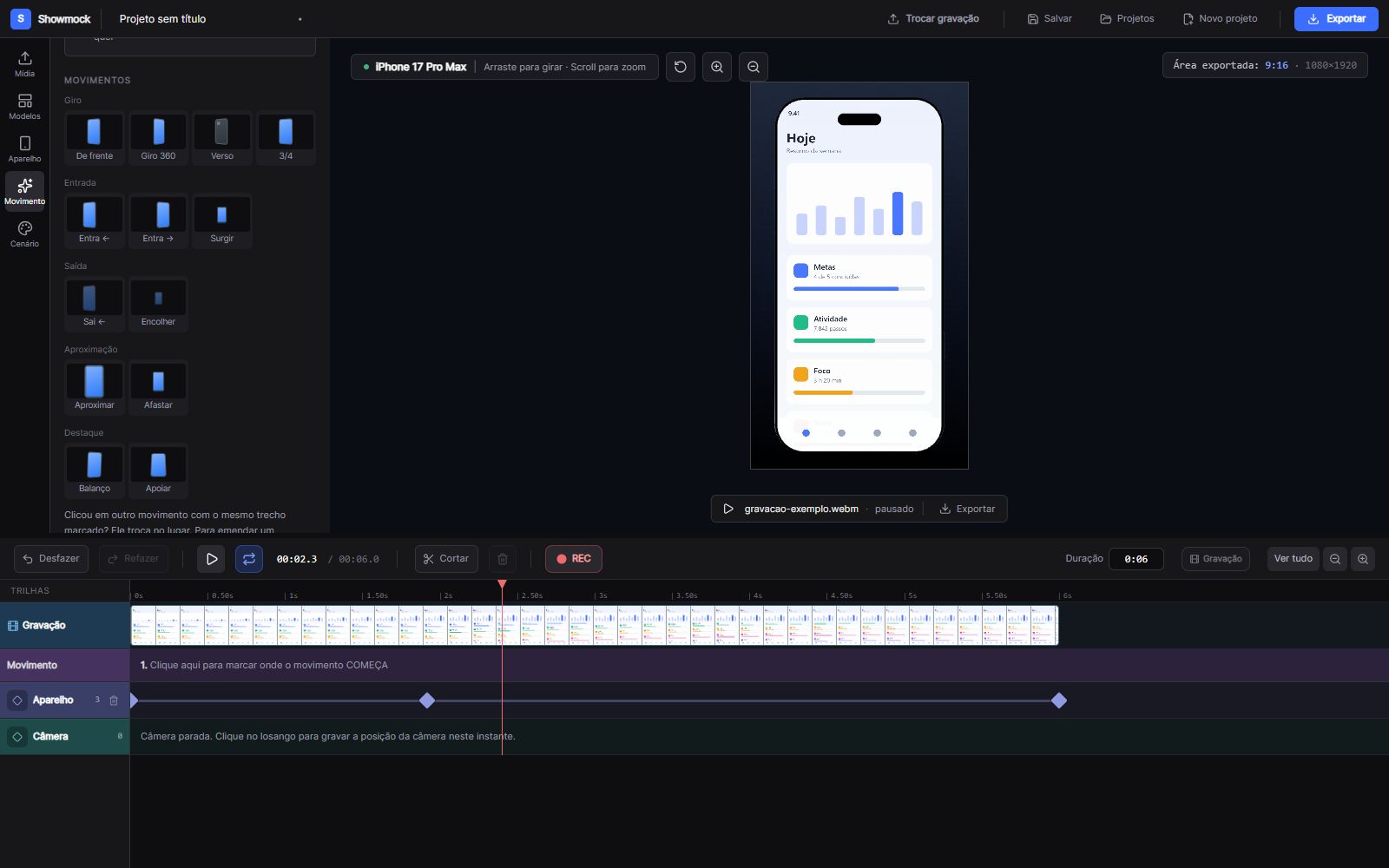This screenshot has height=868, width=1389.
Task: Delete Aparelho track keyframes with trash icon
Action: tap(114, 700)
